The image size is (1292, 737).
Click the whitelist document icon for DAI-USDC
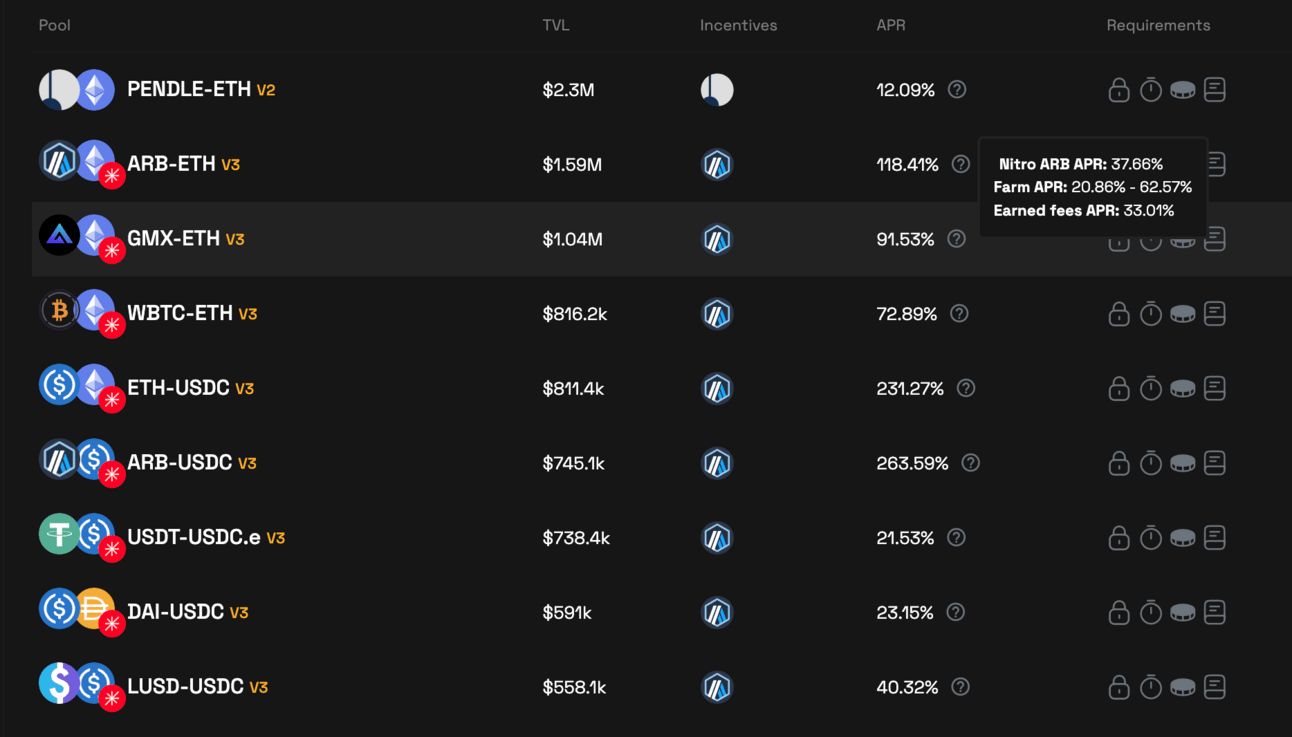pyautogui.click(x=1215, y=612)
